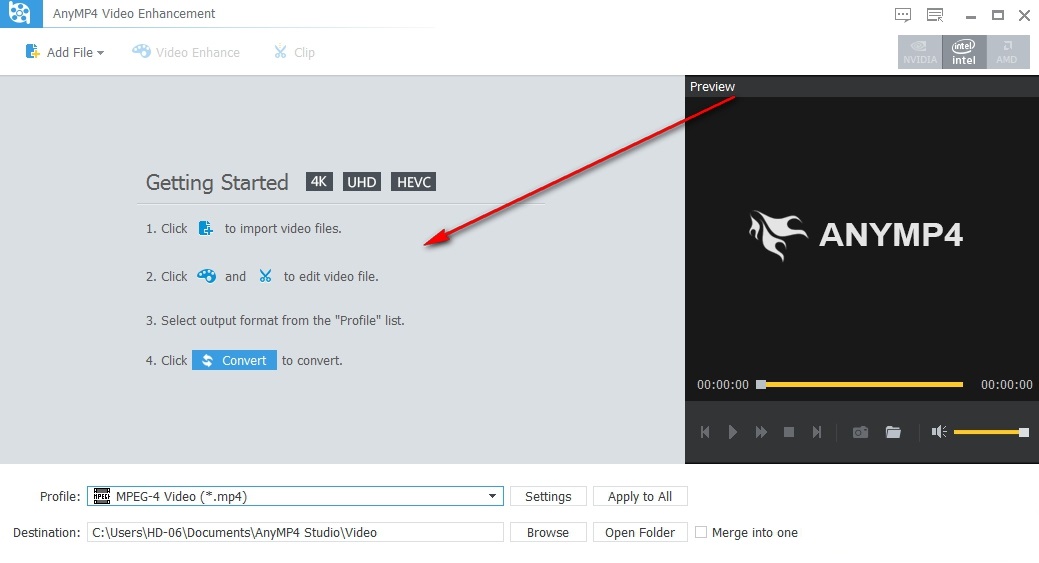Open profile Settings
The width and height of the screenshot is (1039, 563).
[x=548, y=496]
